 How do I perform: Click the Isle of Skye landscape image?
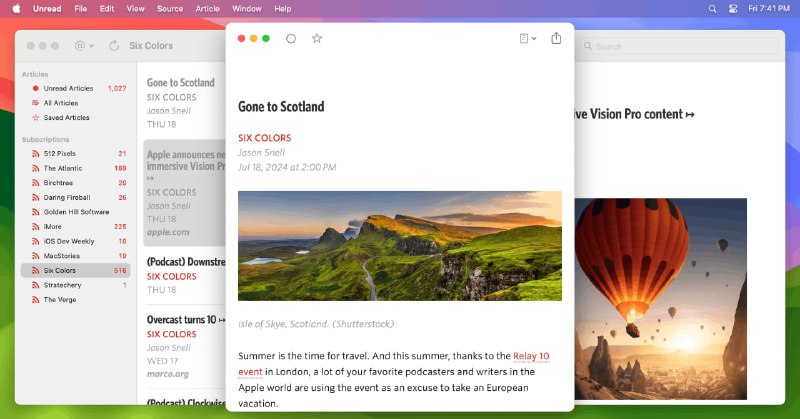point(399,246)
